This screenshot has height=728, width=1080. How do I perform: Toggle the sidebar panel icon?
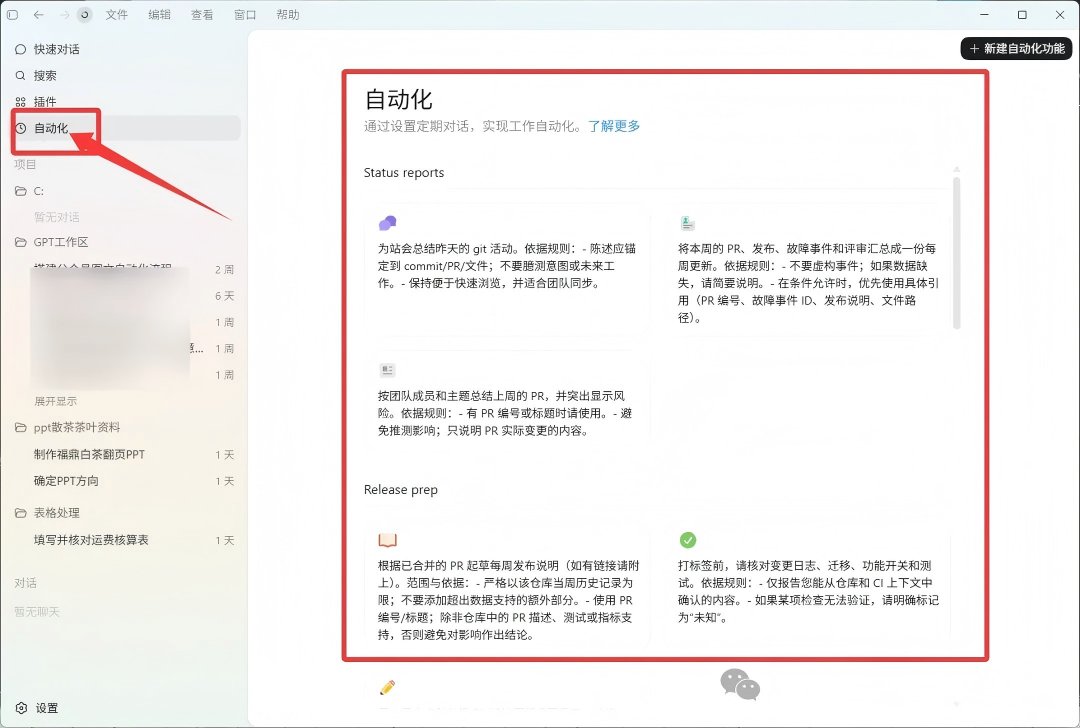tap(12, 14)
